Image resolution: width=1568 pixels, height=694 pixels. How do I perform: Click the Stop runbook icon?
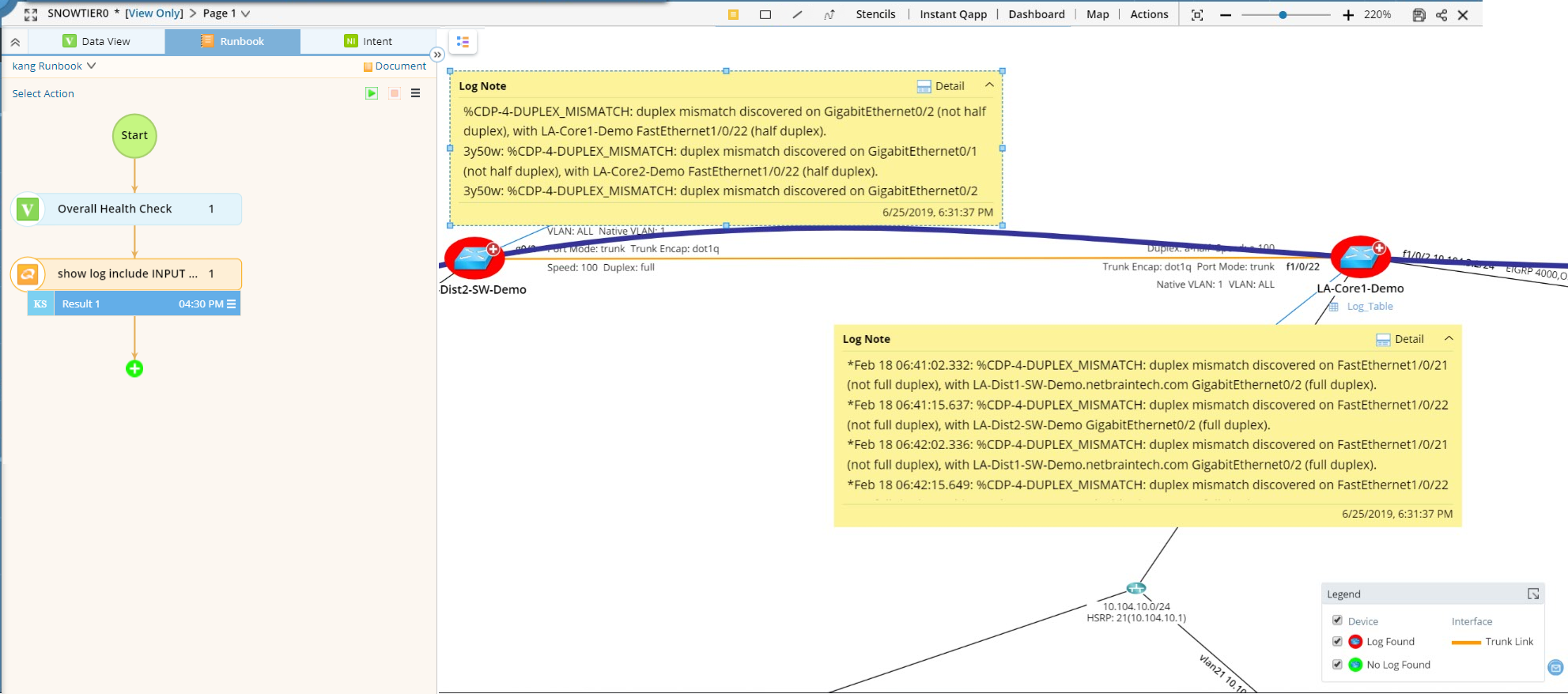(395, 93)
